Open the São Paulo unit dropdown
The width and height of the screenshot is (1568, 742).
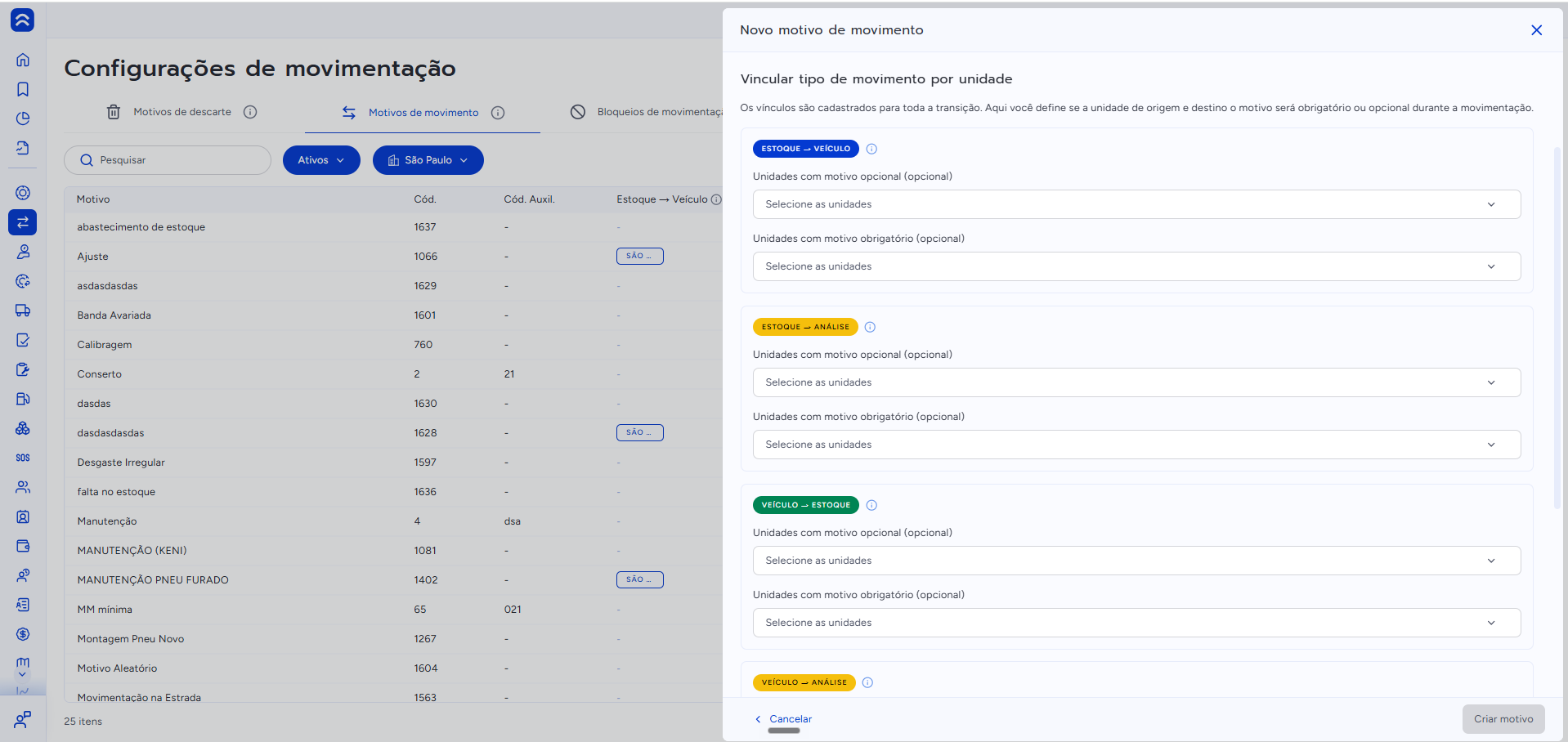(428, 160)
